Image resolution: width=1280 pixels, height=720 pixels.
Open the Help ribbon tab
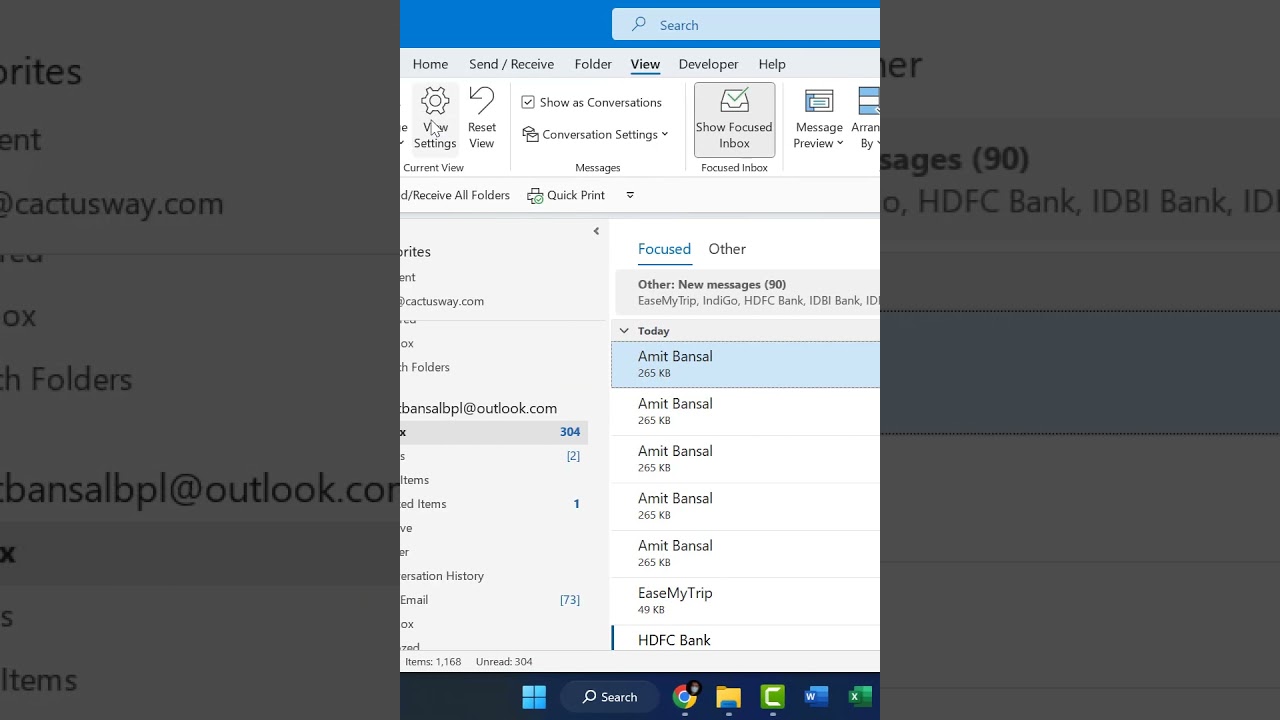point(772,64)
